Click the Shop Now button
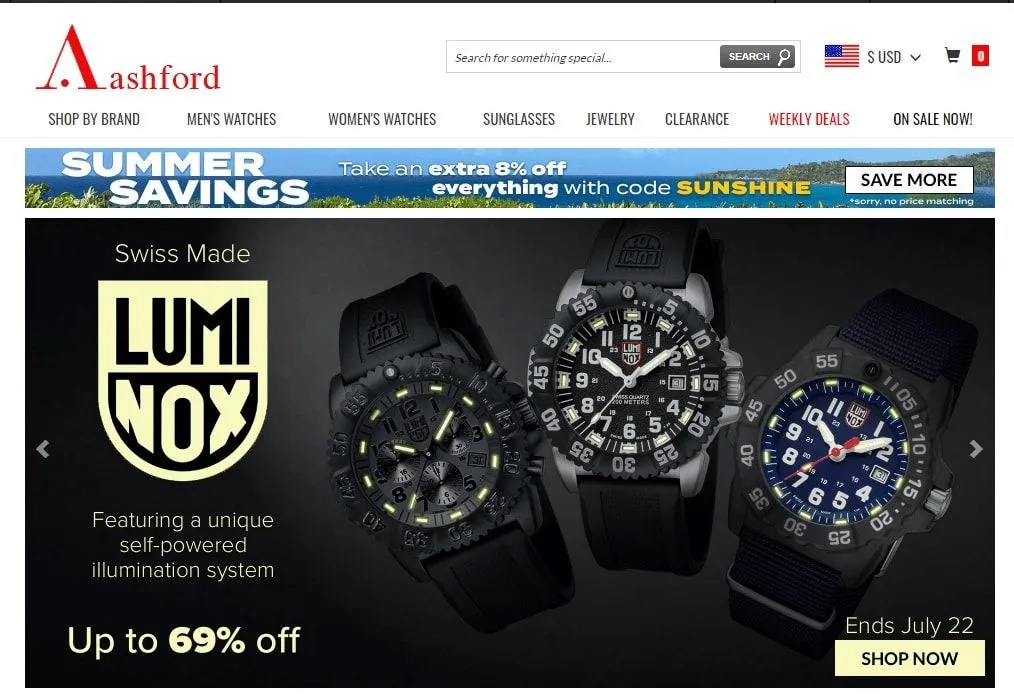Viewport: 1014px width, 696px height. (x=909, y=658)
